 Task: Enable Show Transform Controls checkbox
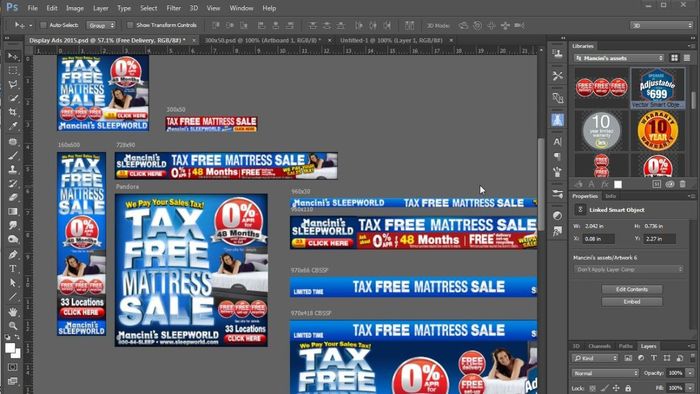(130, 25)
